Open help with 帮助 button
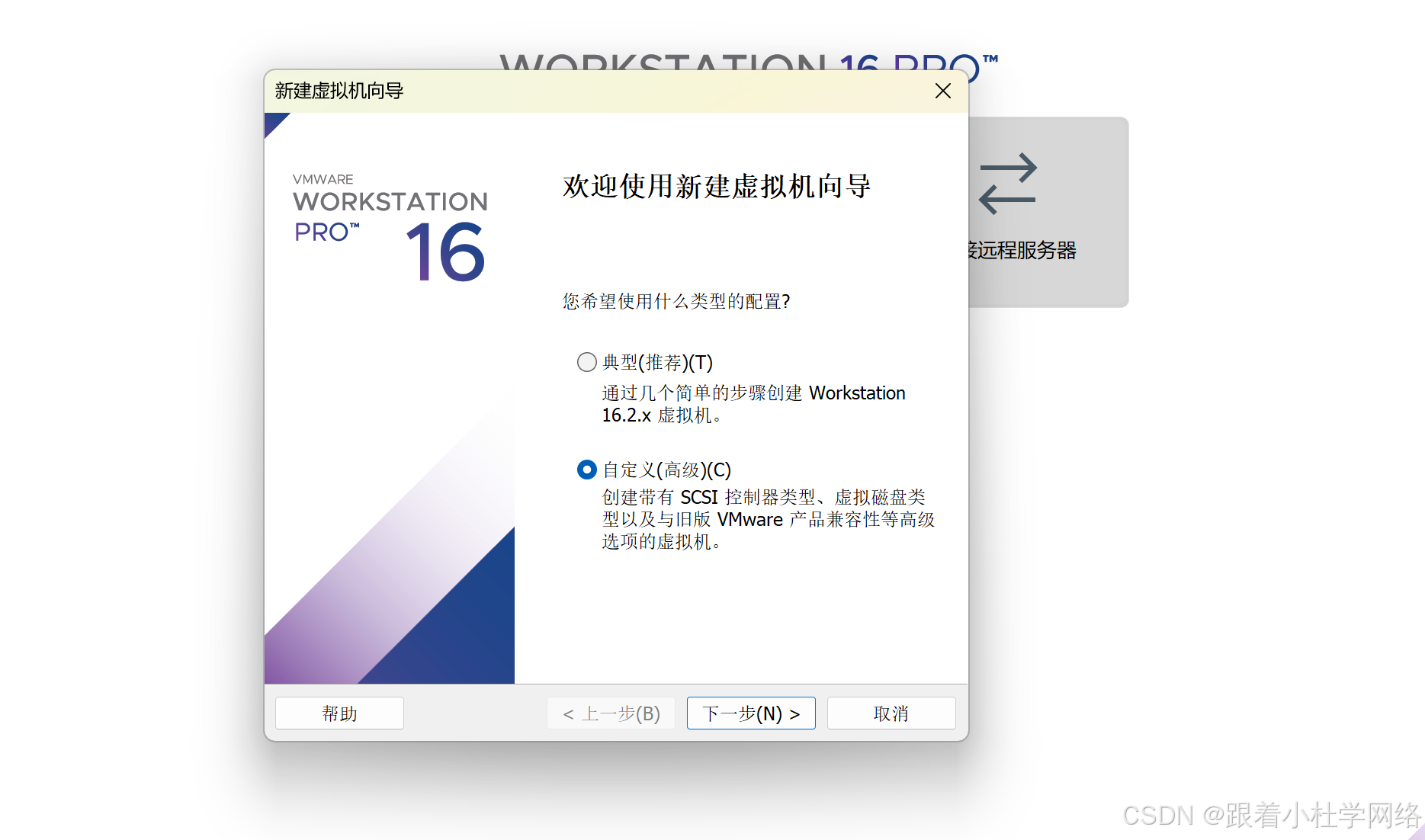This screenshot has height=840, width=1425. tap(339, 713)
